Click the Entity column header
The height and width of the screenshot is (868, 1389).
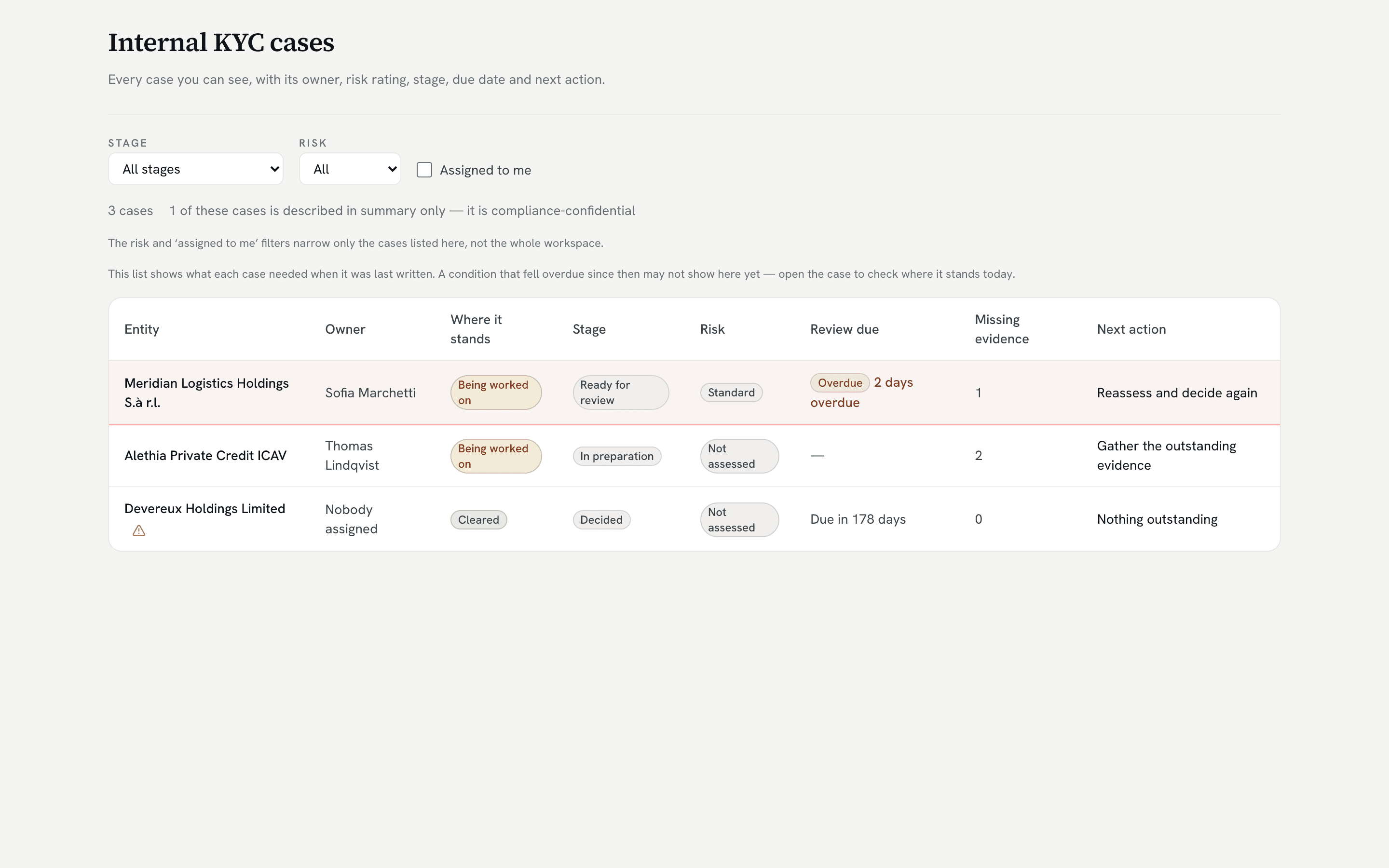[x=142, y=329]
